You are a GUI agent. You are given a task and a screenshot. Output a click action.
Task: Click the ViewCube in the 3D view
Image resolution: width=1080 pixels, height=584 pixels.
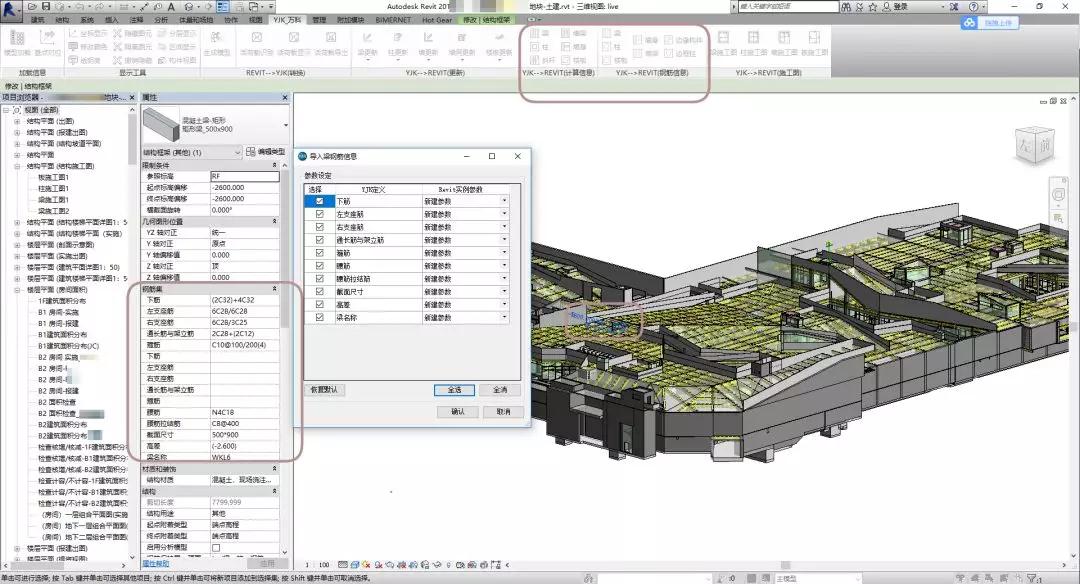point(1035,144)
